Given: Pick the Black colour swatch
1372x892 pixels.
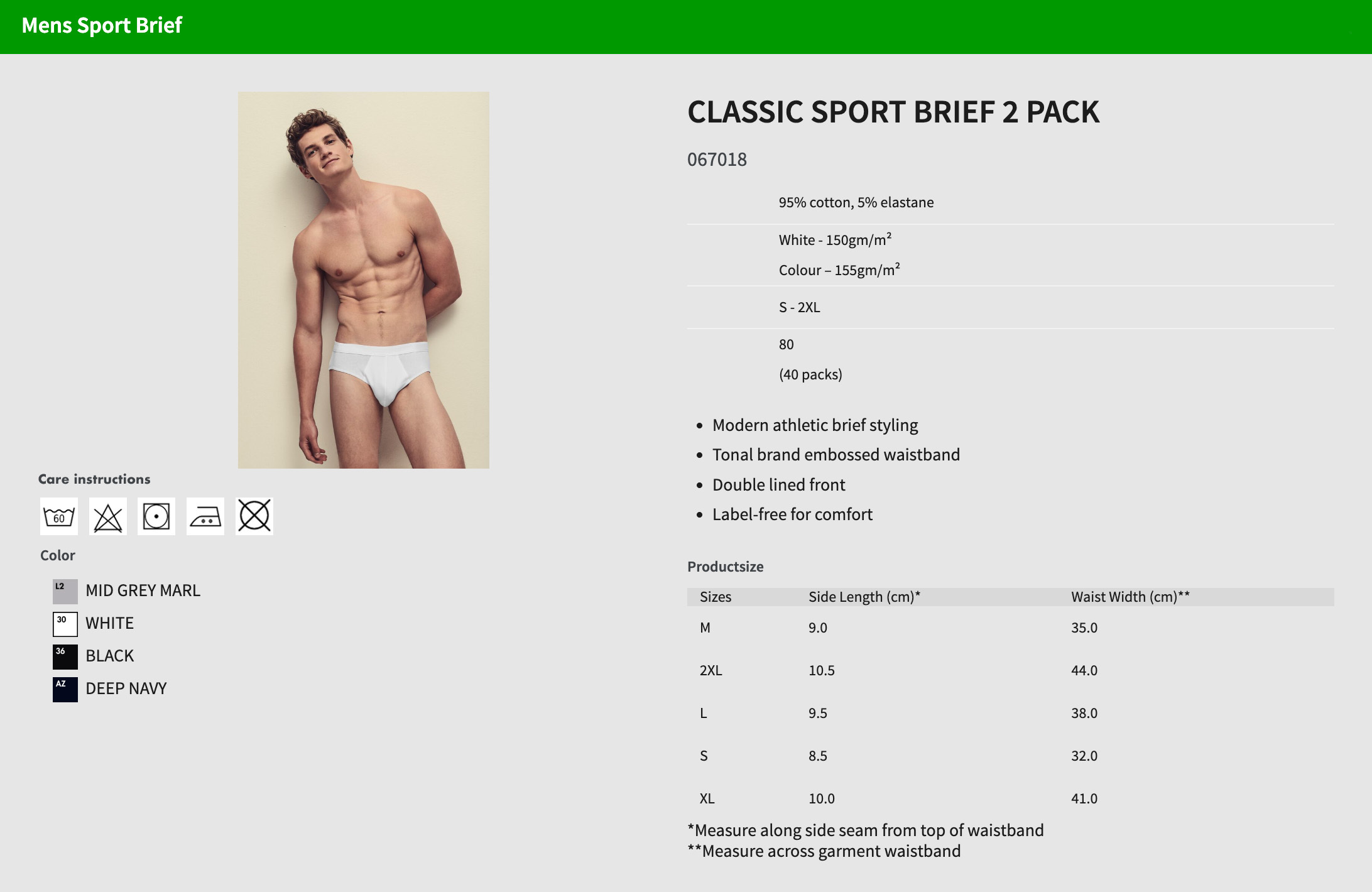Looking at the screenshot, I should [x=65, y=656].
